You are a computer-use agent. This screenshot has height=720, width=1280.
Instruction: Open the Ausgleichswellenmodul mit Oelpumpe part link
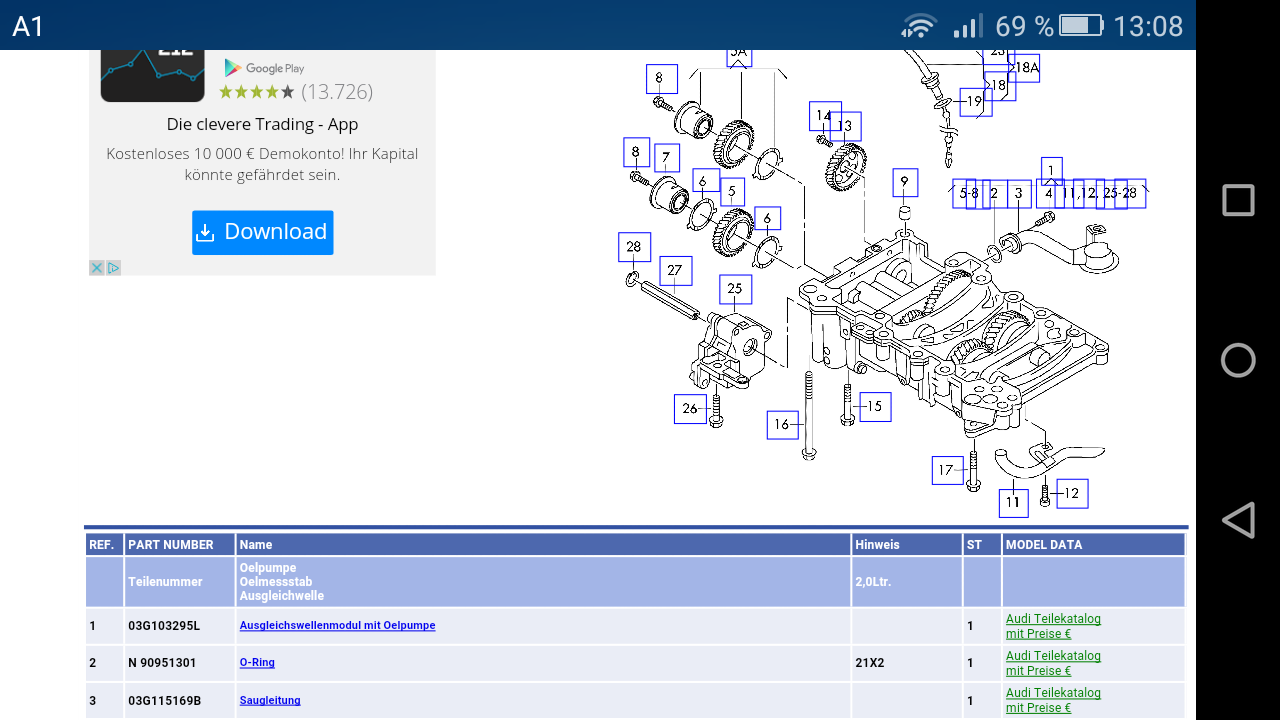[x=336, y=625]
